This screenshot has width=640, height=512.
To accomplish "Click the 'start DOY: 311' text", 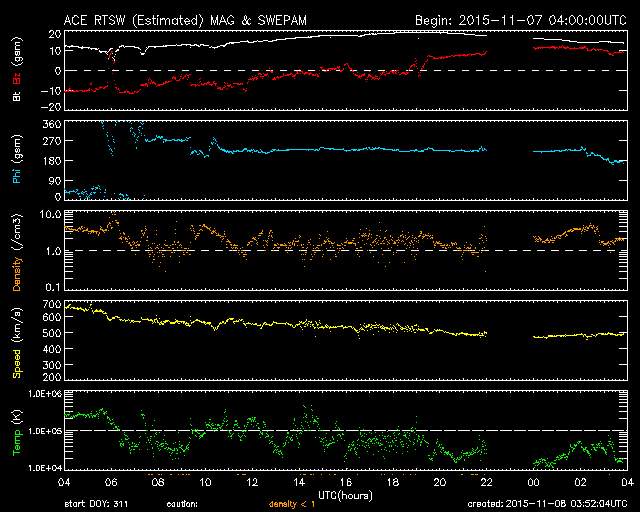I will (x=96, y=504).
